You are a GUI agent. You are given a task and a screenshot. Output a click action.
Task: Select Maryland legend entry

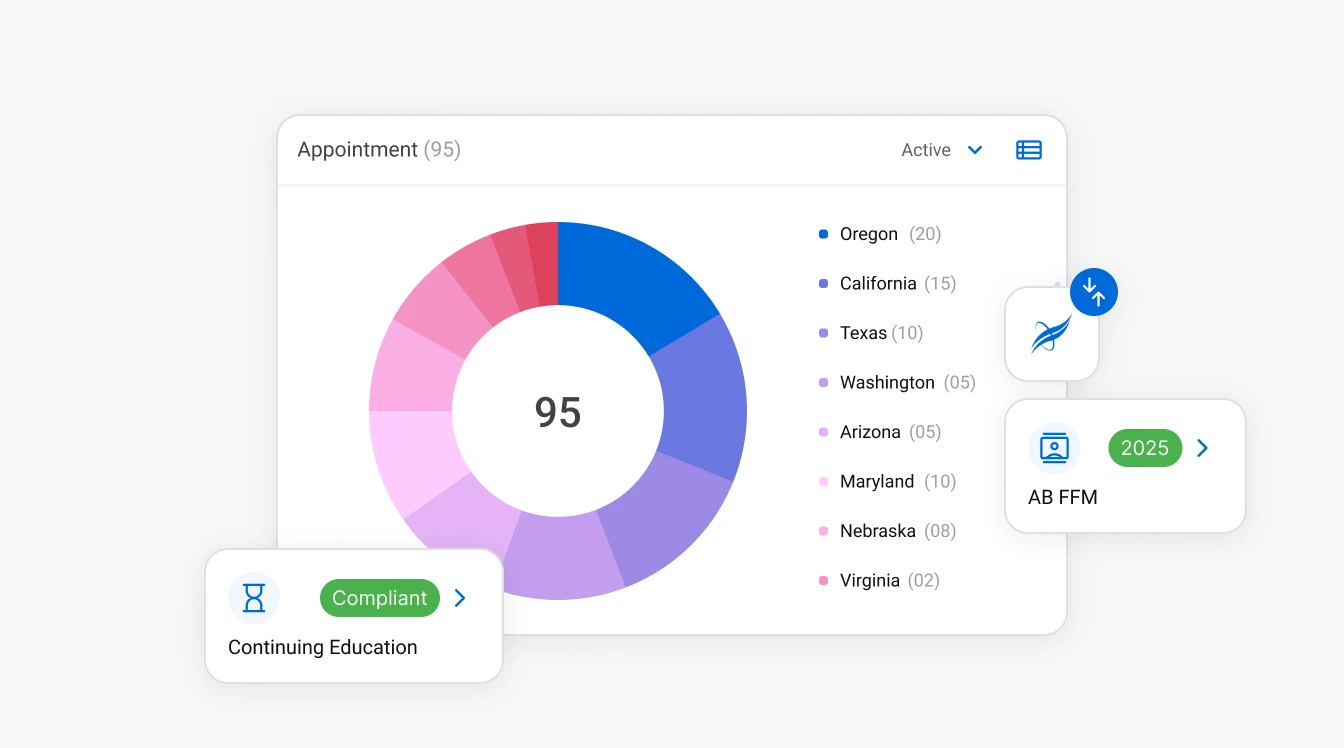(x=877, y=482)
